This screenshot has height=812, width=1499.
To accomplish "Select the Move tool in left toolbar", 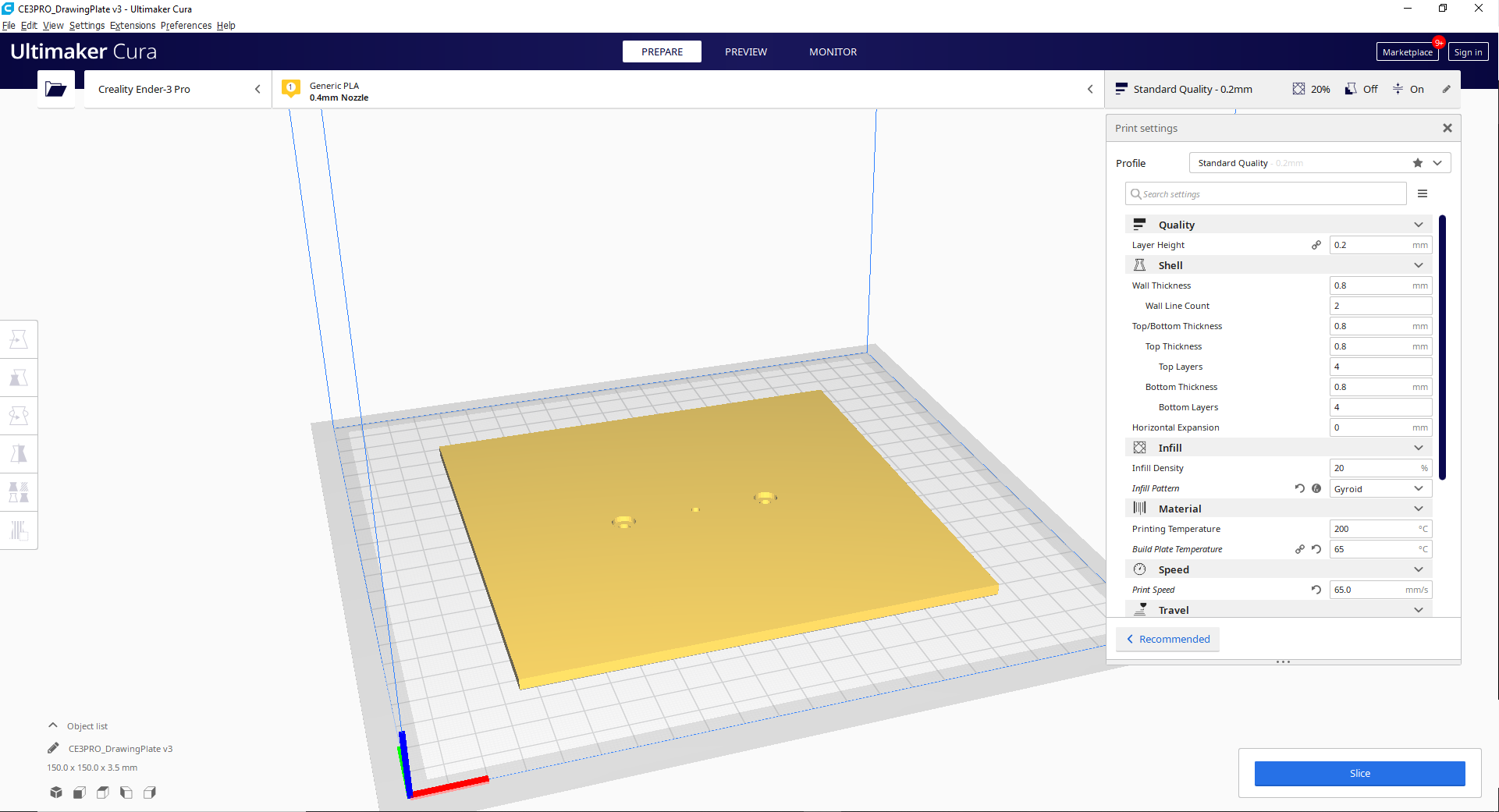I will (x=19, y=339).
